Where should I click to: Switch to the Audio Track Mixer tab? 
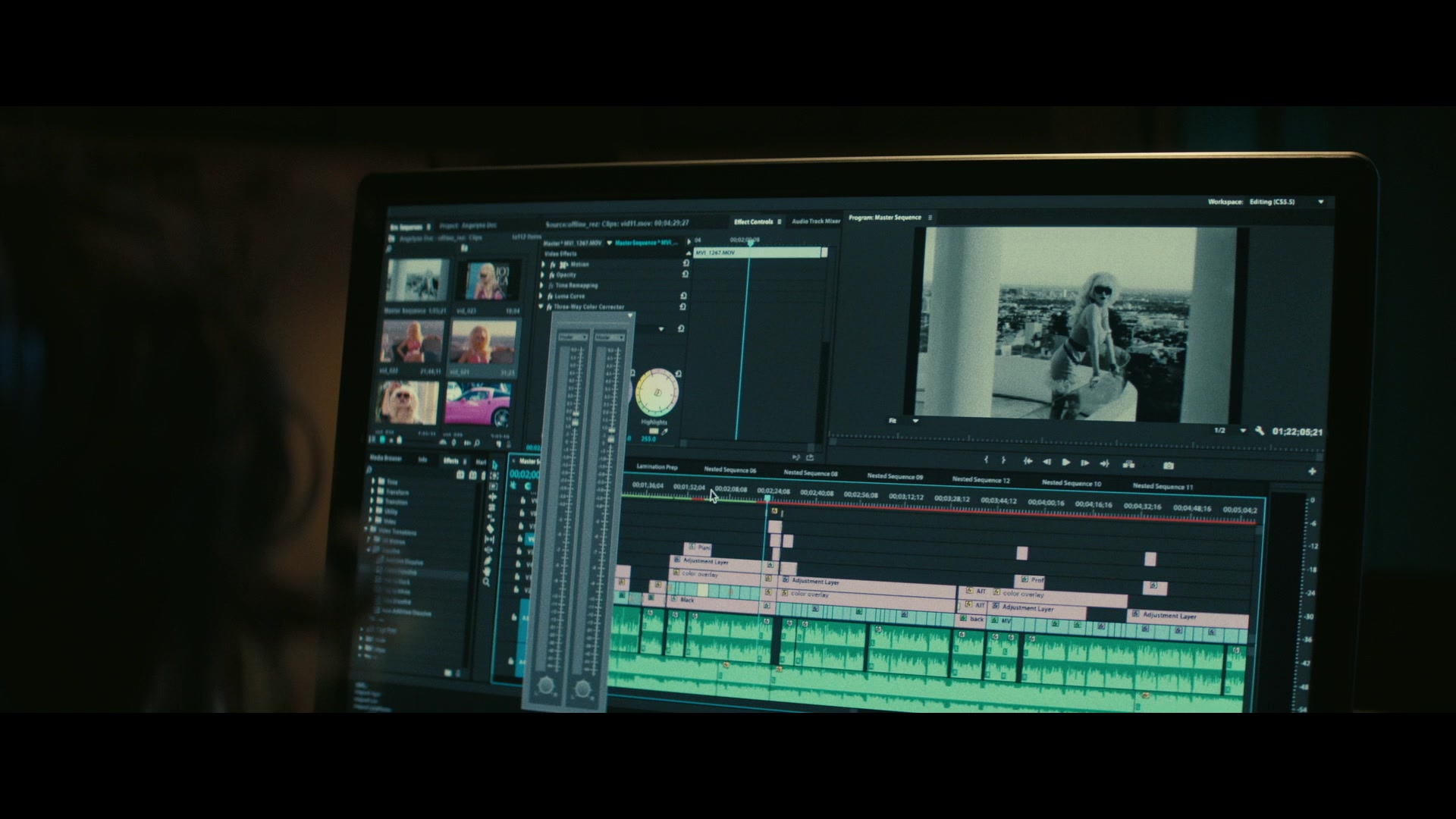[x=816, y=221]
